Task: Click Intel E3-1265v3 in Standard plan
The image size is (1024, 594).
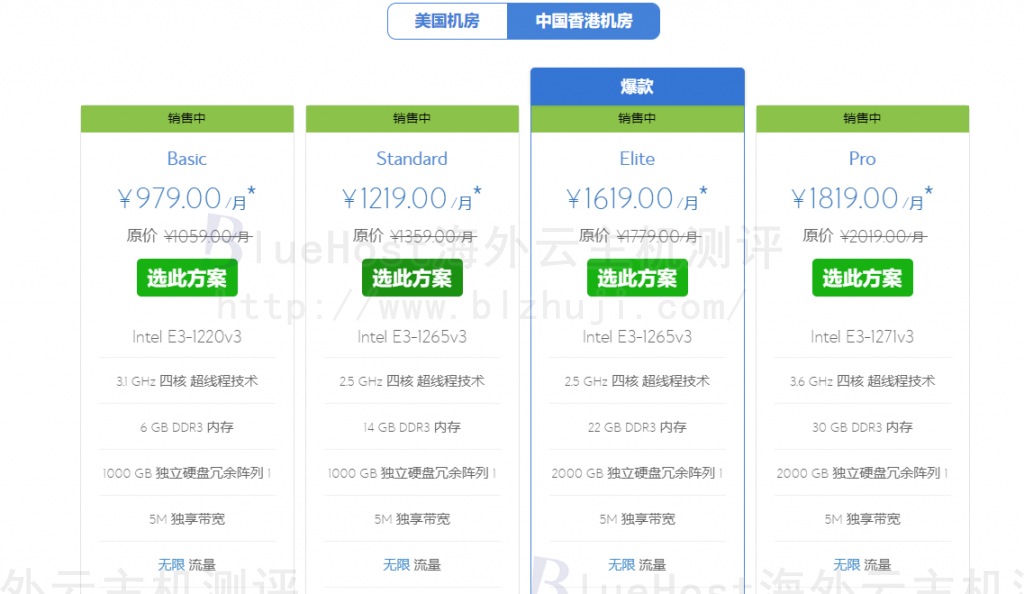Action: coord(412,337)
